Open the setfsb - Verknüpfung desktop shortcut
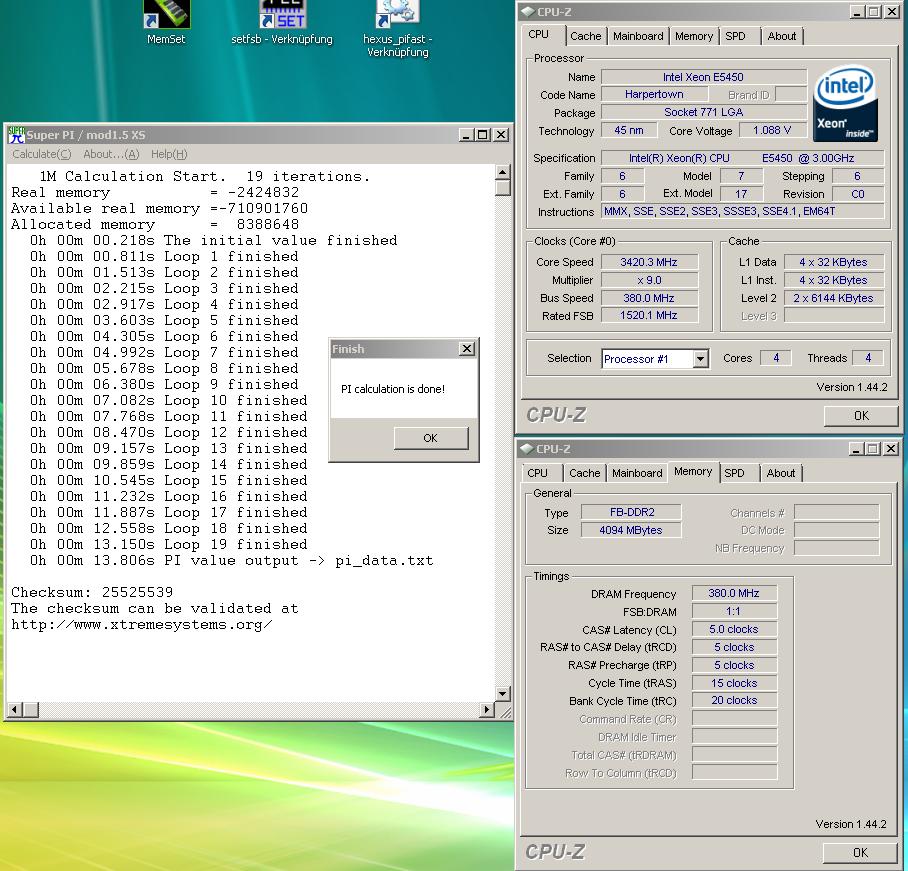 click(282, 22)
